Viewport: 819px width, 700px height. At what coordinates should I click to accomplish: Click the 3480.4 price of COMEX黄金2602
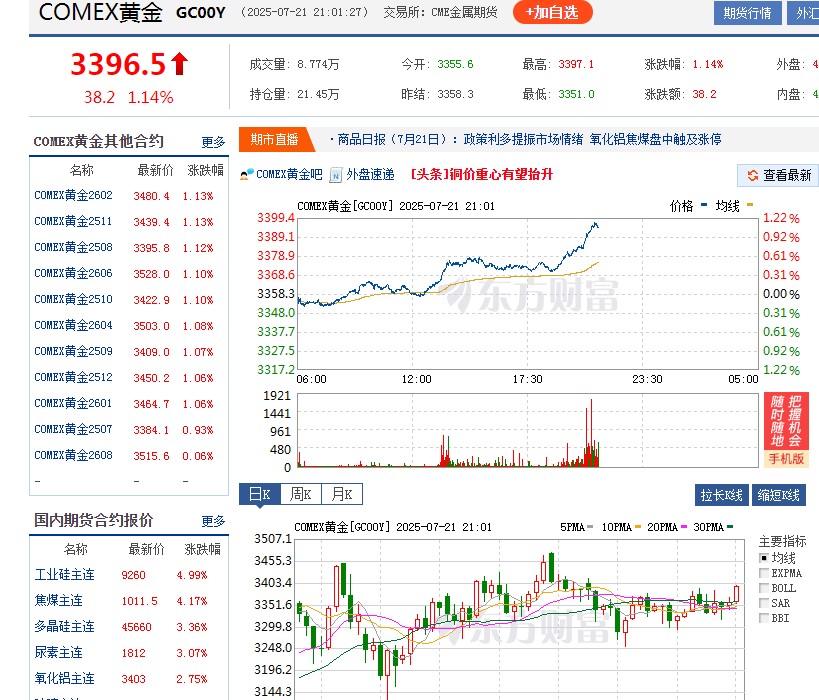click(x=151, y=196)
